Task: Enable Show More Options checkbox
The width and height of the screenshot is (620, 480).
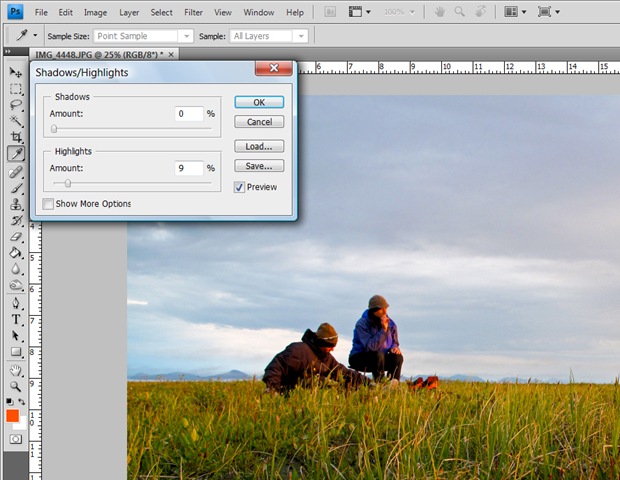Action: [48, 204]
